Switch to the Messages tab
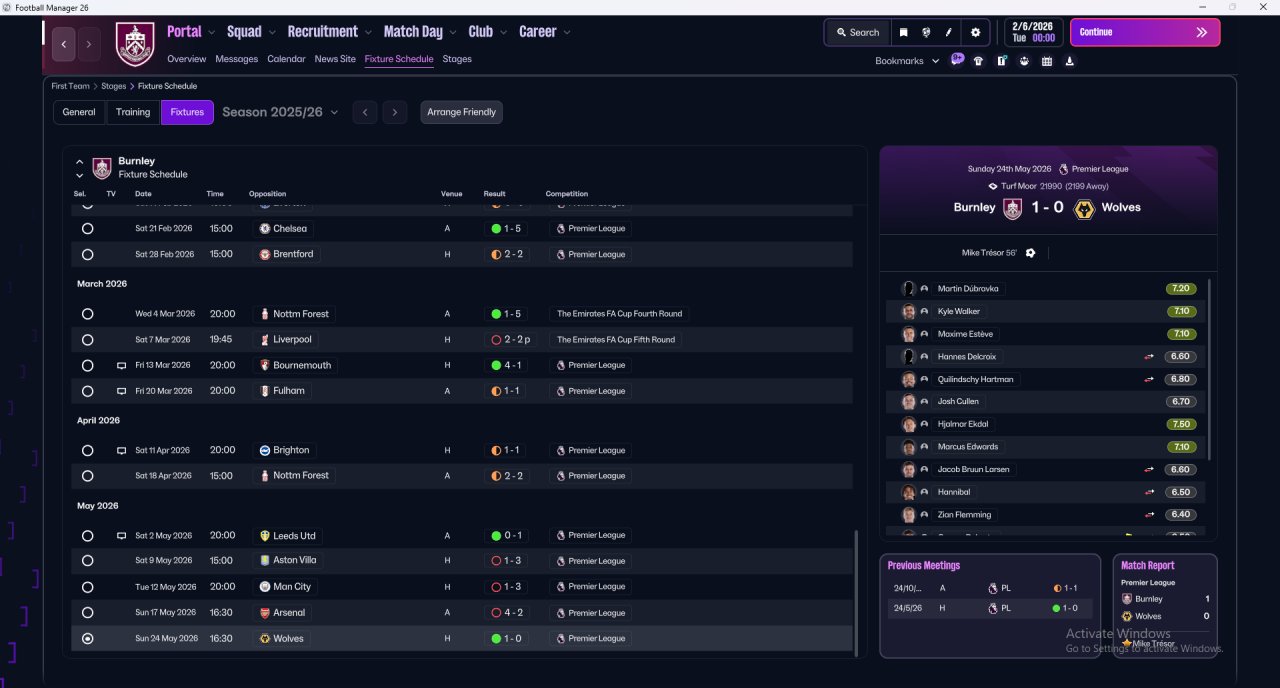 (x=236, y=59)
